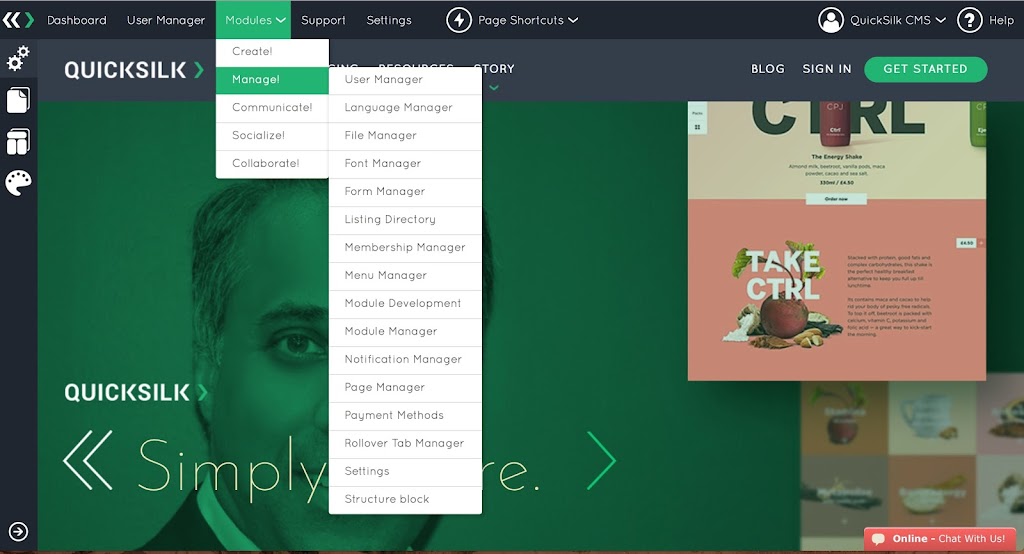Click next slide green chevron arrow
Viewport: 1024px width, 554px height.
coord(601,460)
